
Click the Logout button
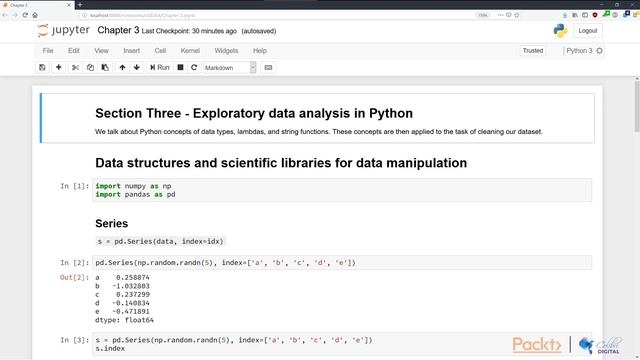[x=588, y=31]
